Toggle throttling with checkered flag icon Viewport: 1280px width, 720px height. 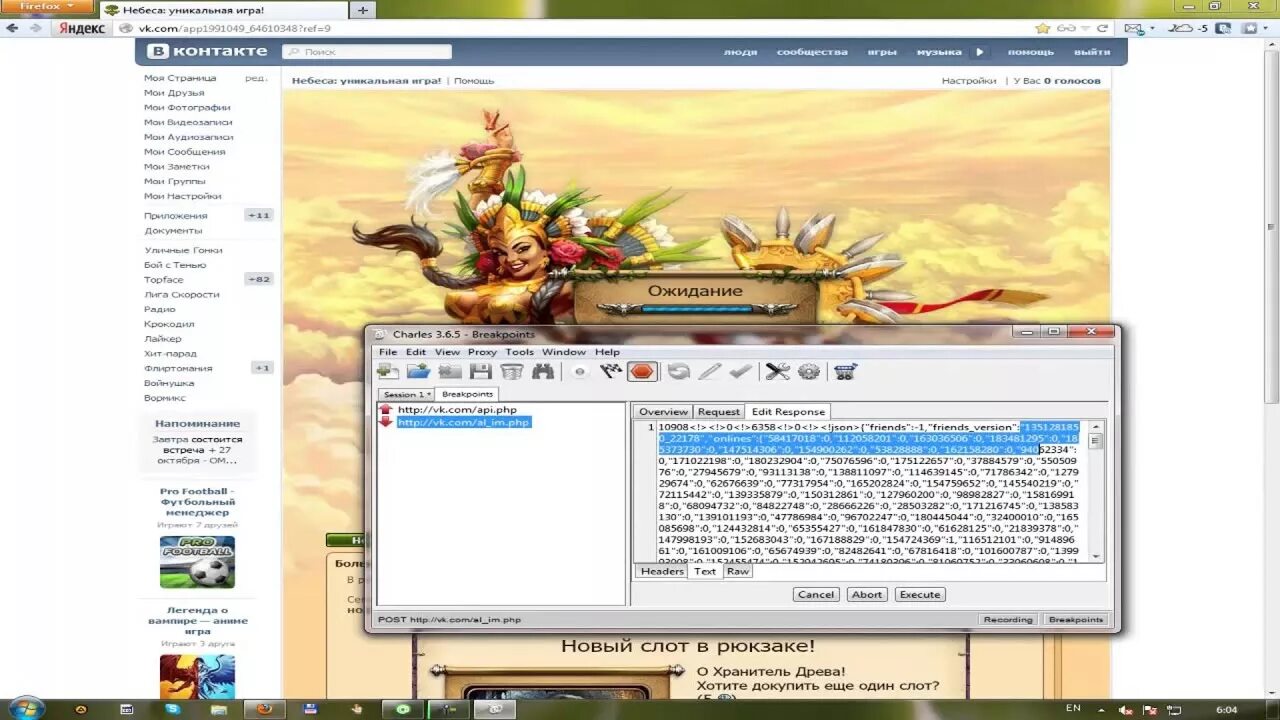[610, 372]
